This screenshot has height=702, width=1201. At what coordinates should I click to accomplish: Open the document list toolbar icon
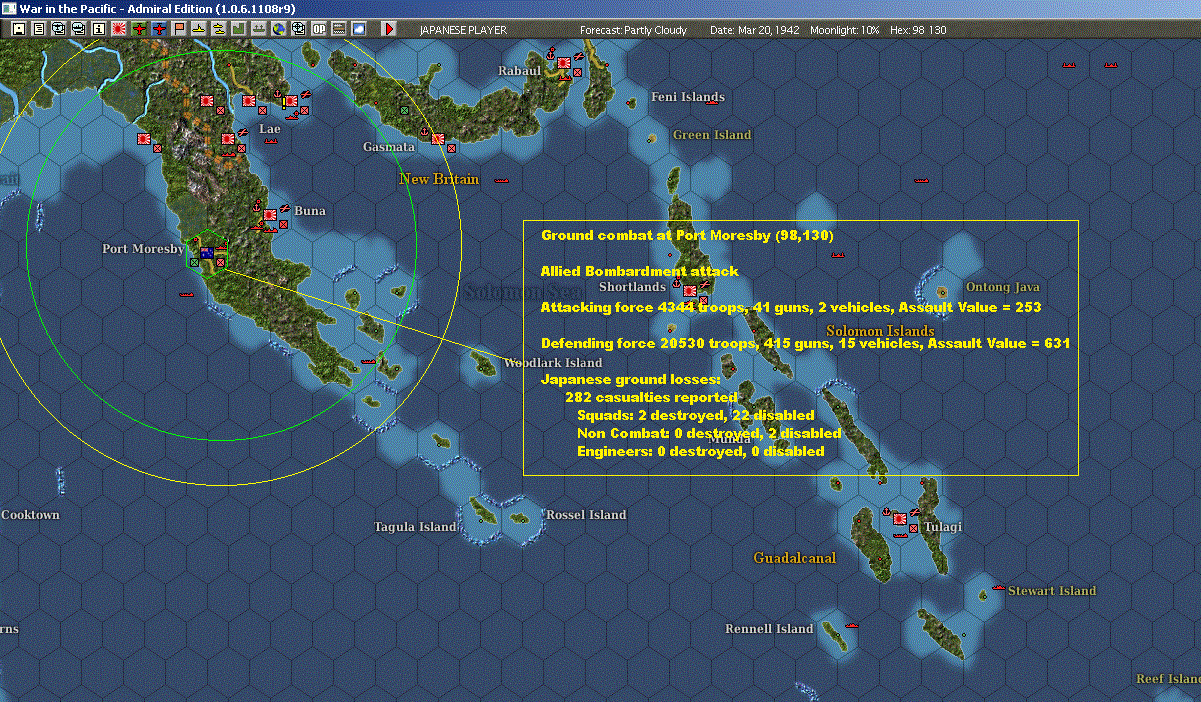pos(38,29)
